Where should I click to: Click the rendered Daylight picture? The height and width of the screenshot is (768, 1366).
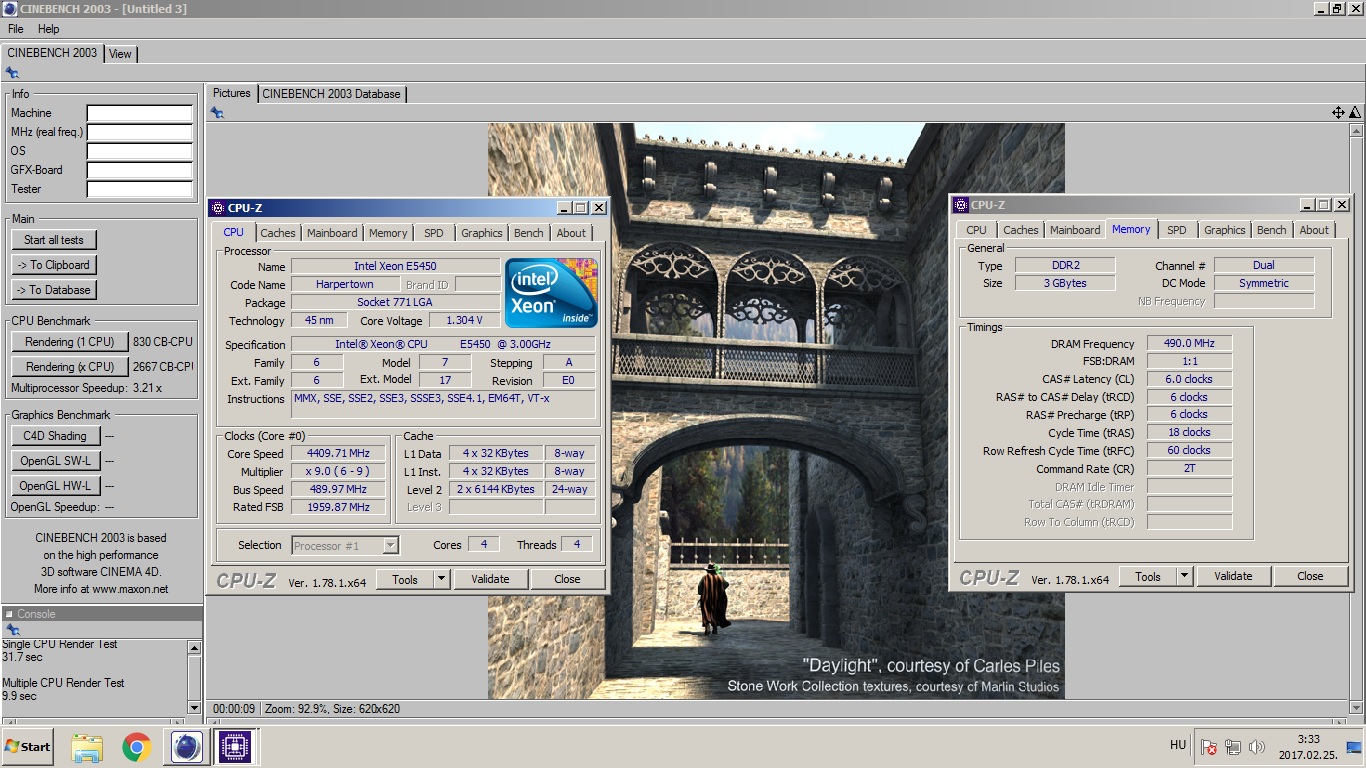(x=776, y=410)
